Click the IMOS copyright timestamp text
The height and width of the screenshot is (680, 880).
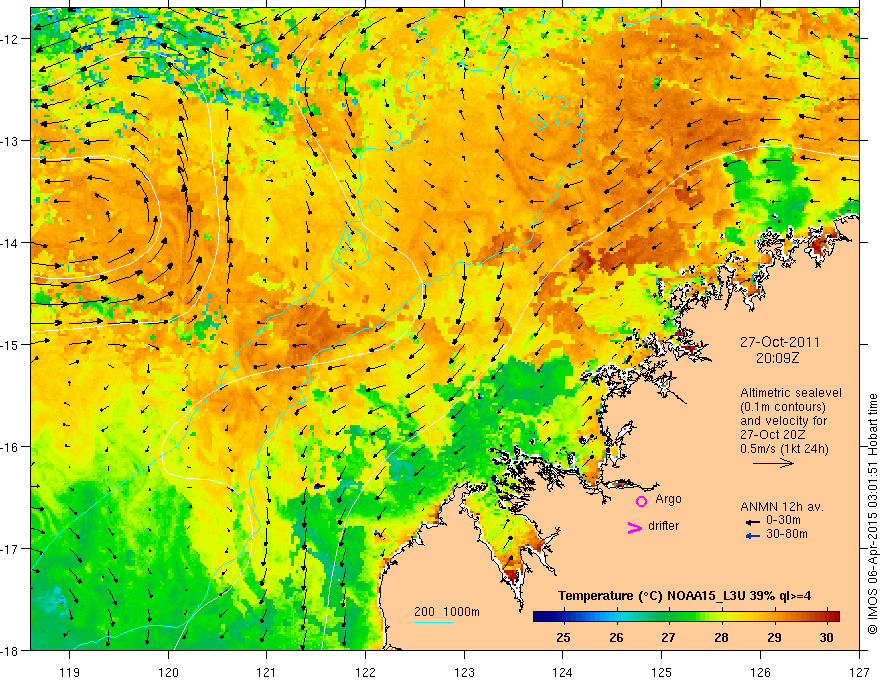[872, 513]
